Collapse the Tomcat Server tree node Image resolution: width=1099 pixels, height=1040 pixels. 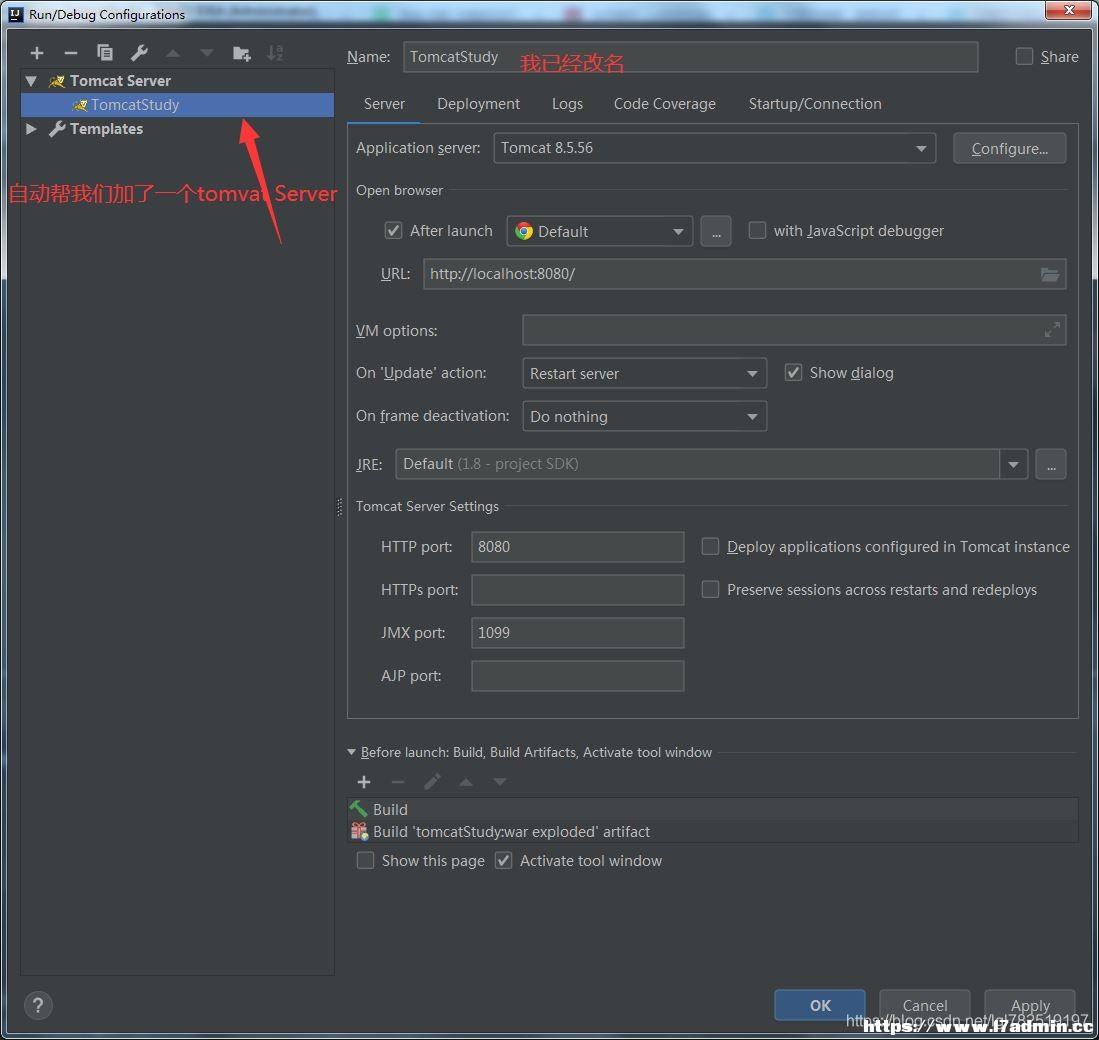[31, 81]
